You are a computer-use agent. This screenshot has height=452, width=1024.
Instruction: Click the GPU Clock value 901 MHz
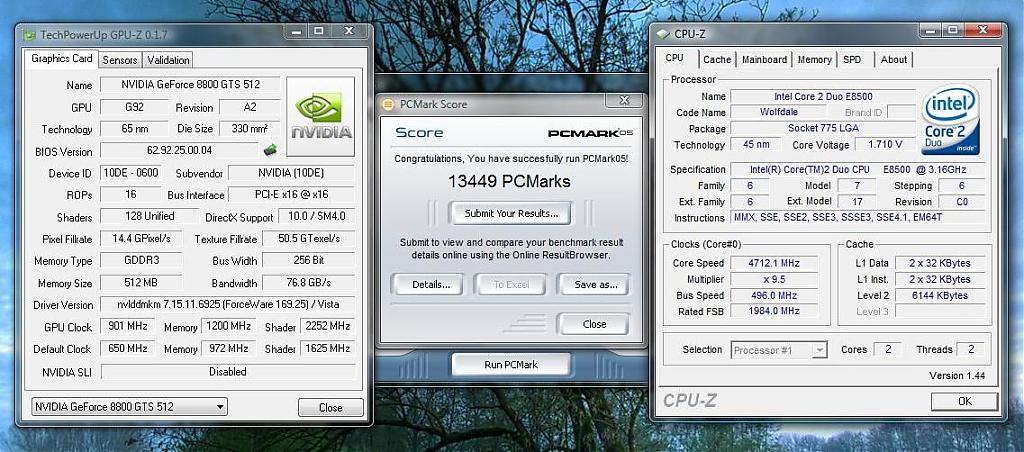127,325
